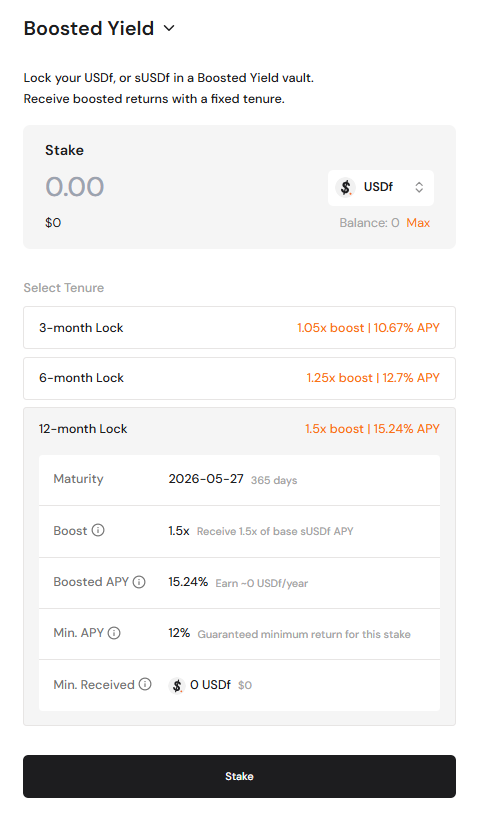Click the info icon next to Boost
The image size is (480, 817).
pyautogui.click(x=98, y=530)
